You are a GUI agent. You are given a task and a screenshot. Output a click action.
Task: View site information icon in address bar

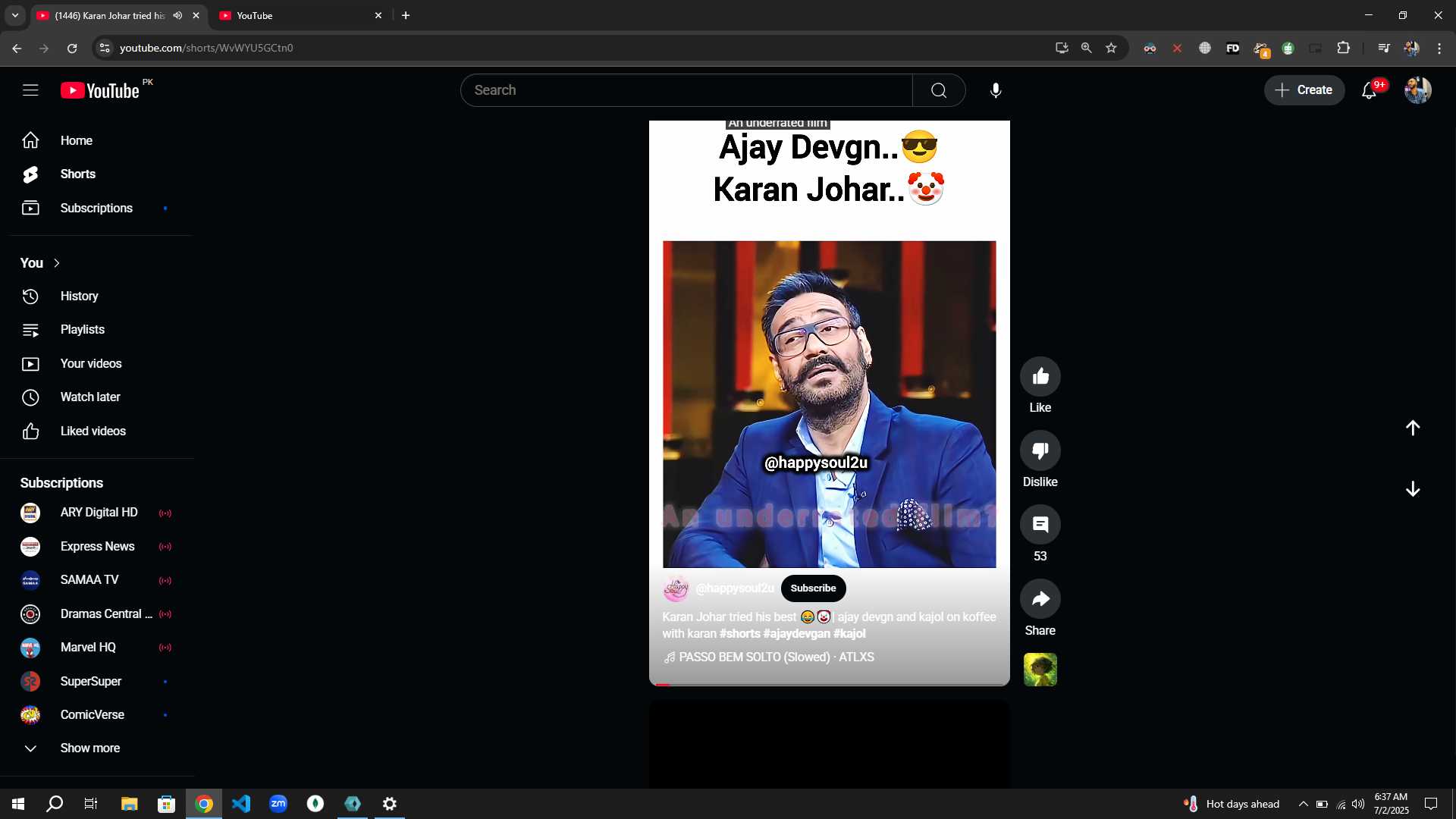tap(105, 48)
